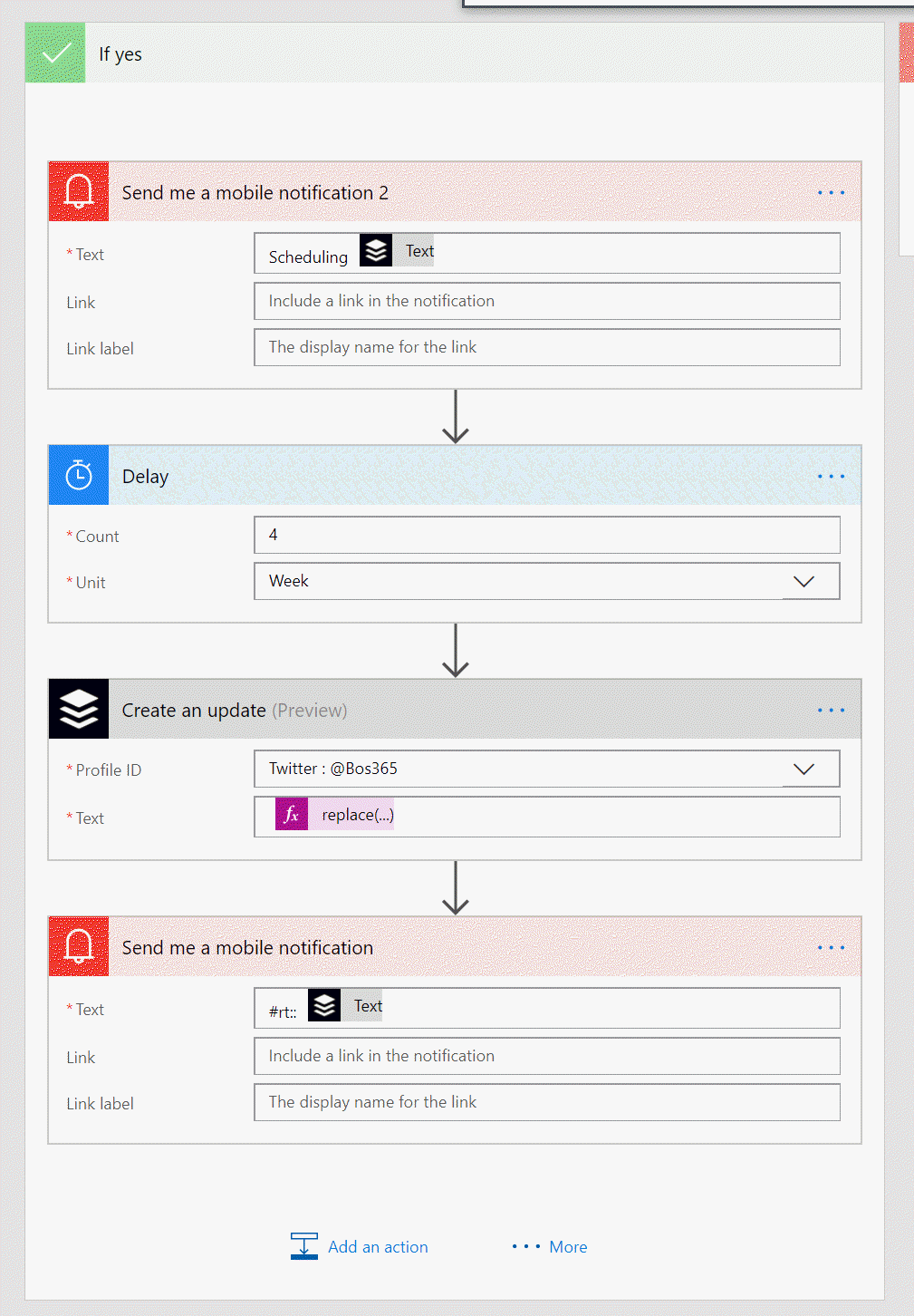Collapse the Delay action by its header title
Image resolution: width=914 pixels, height=1316 pixels.
pos(146,477)
